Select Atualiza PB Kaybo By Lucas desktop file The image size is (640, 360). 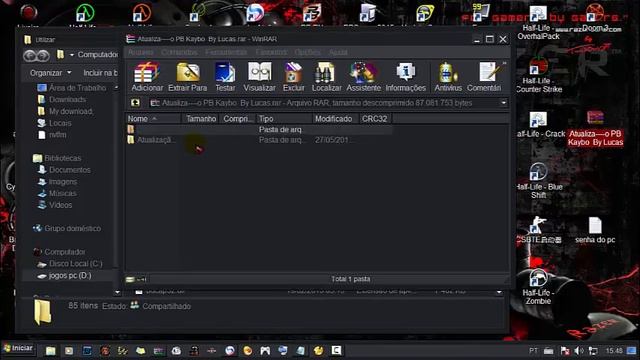[x=595, y=128]
